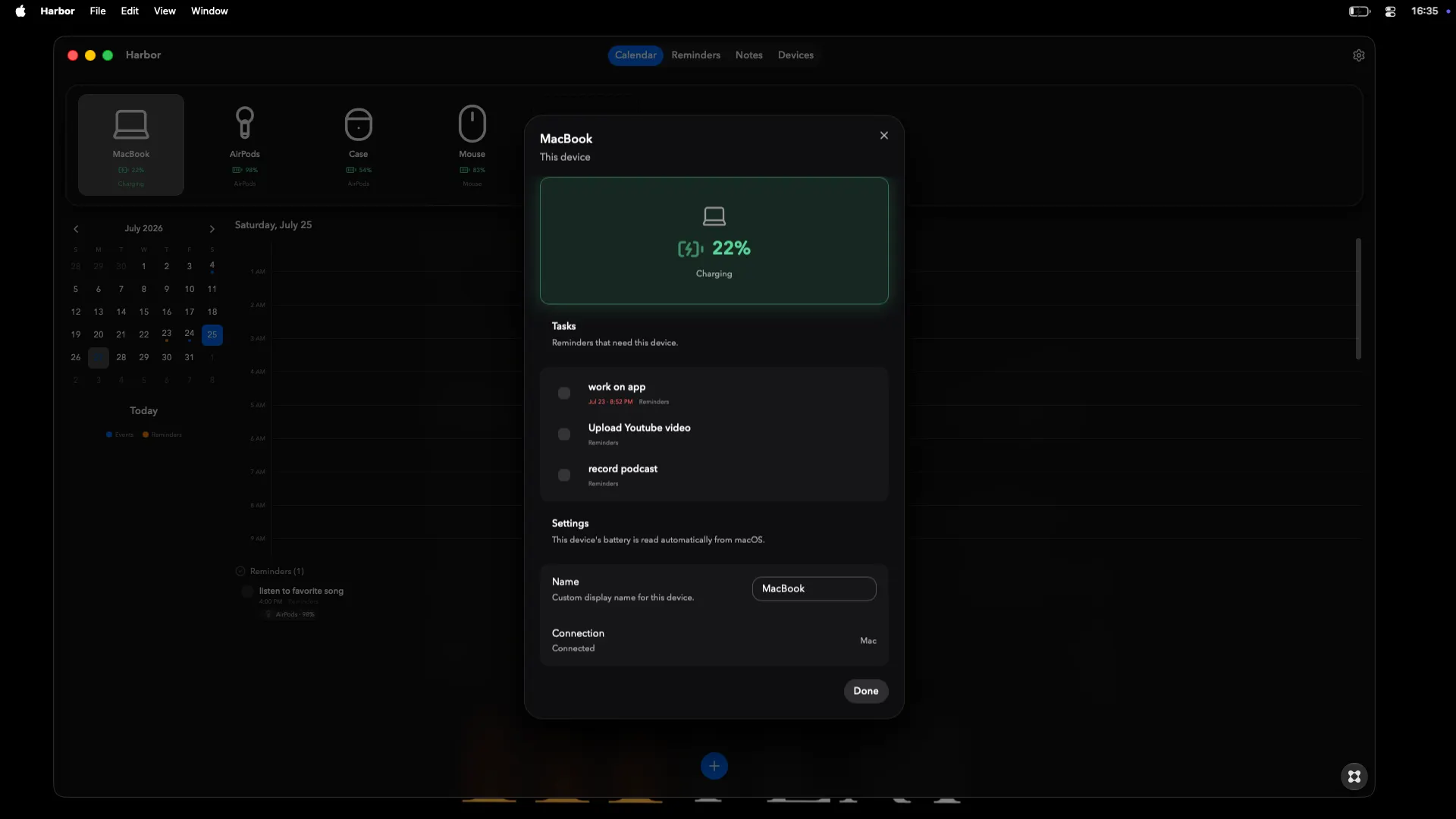Select the AirPods device card
Viewport: 1456px width, 819px height.
(245, 145)
